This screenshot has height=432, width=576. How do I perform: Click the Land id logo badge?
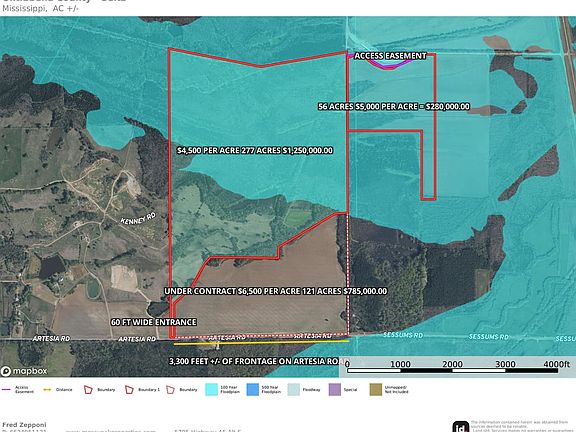coord(461,427)
